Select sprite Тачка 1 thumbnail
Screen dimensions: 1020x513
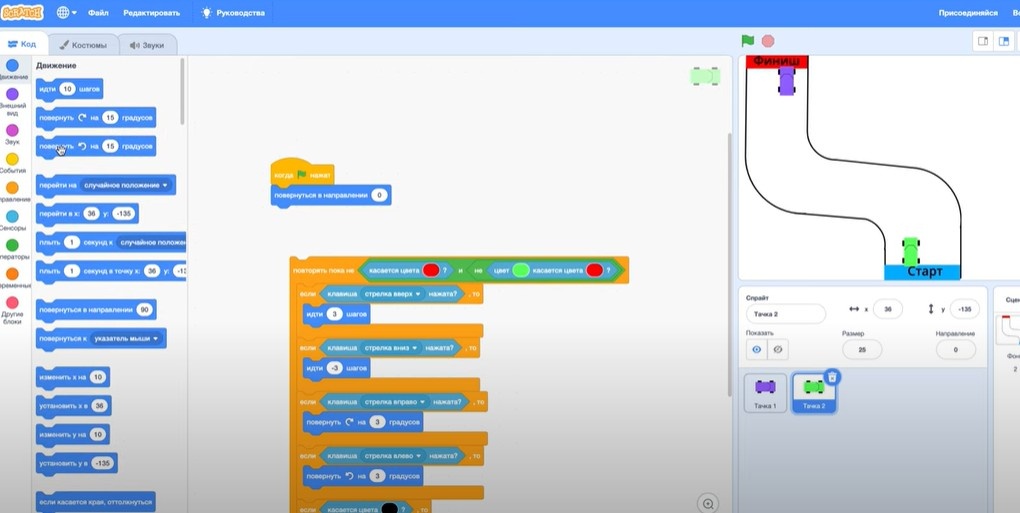765,393
